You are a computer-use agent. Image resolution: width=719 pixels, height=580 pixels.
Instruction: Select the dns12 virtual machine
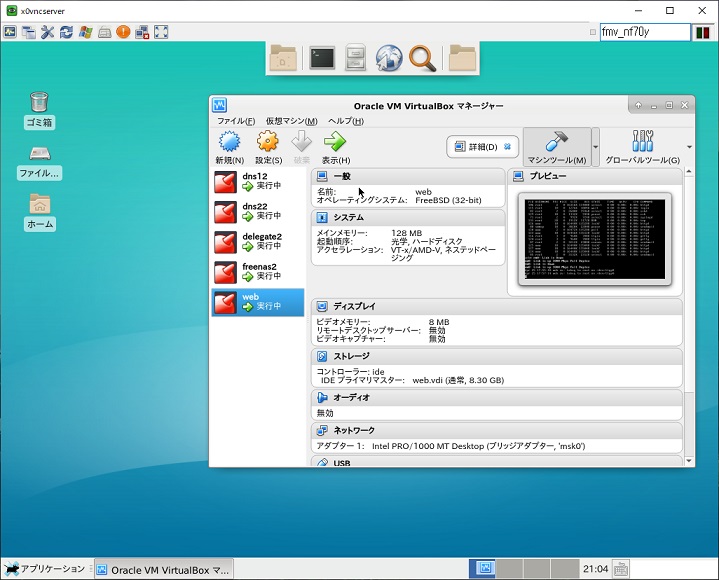click(x=258, y=182)
